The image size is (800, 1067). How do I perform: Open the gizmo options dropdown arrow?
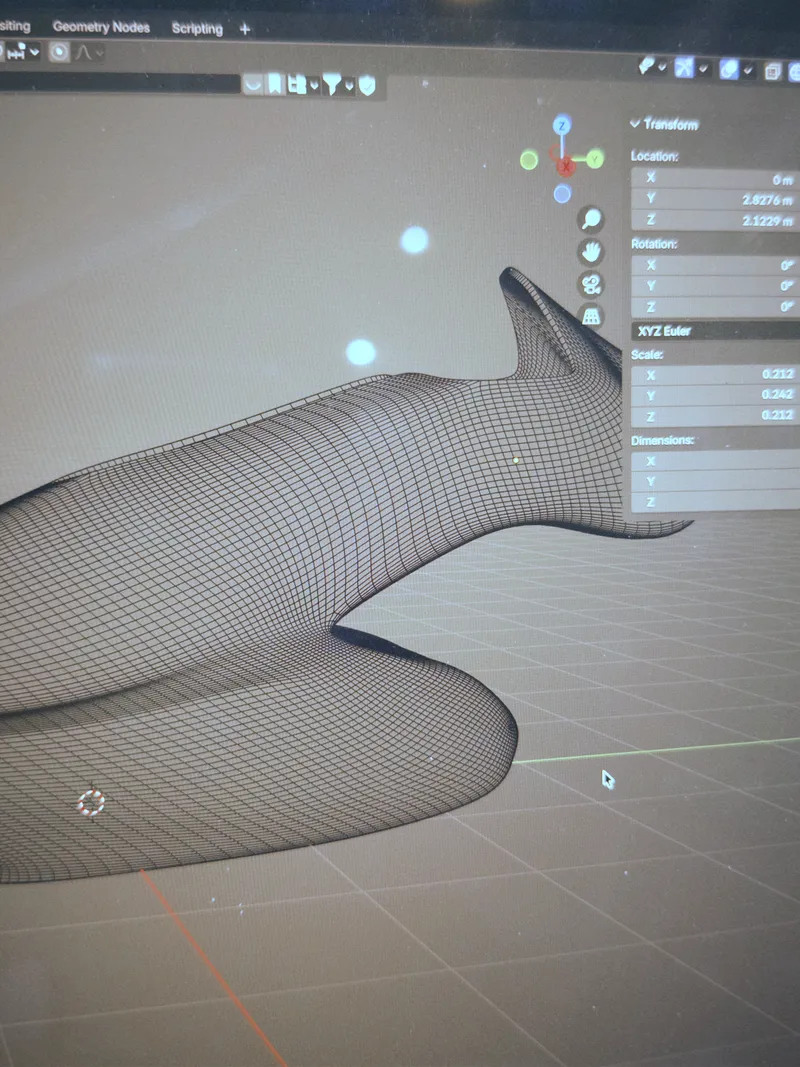pyautogui.click(x=703, y=69)
